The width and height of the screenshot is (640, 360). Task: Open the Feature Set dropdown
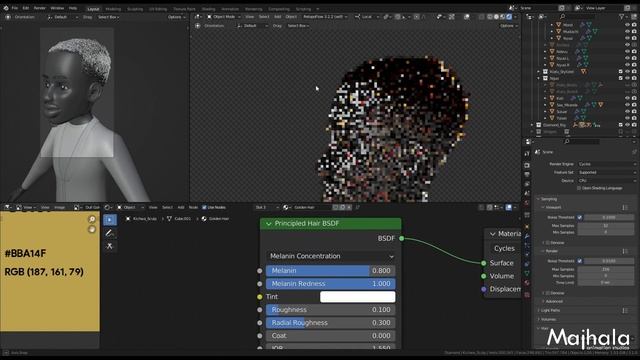pos(607,172)
